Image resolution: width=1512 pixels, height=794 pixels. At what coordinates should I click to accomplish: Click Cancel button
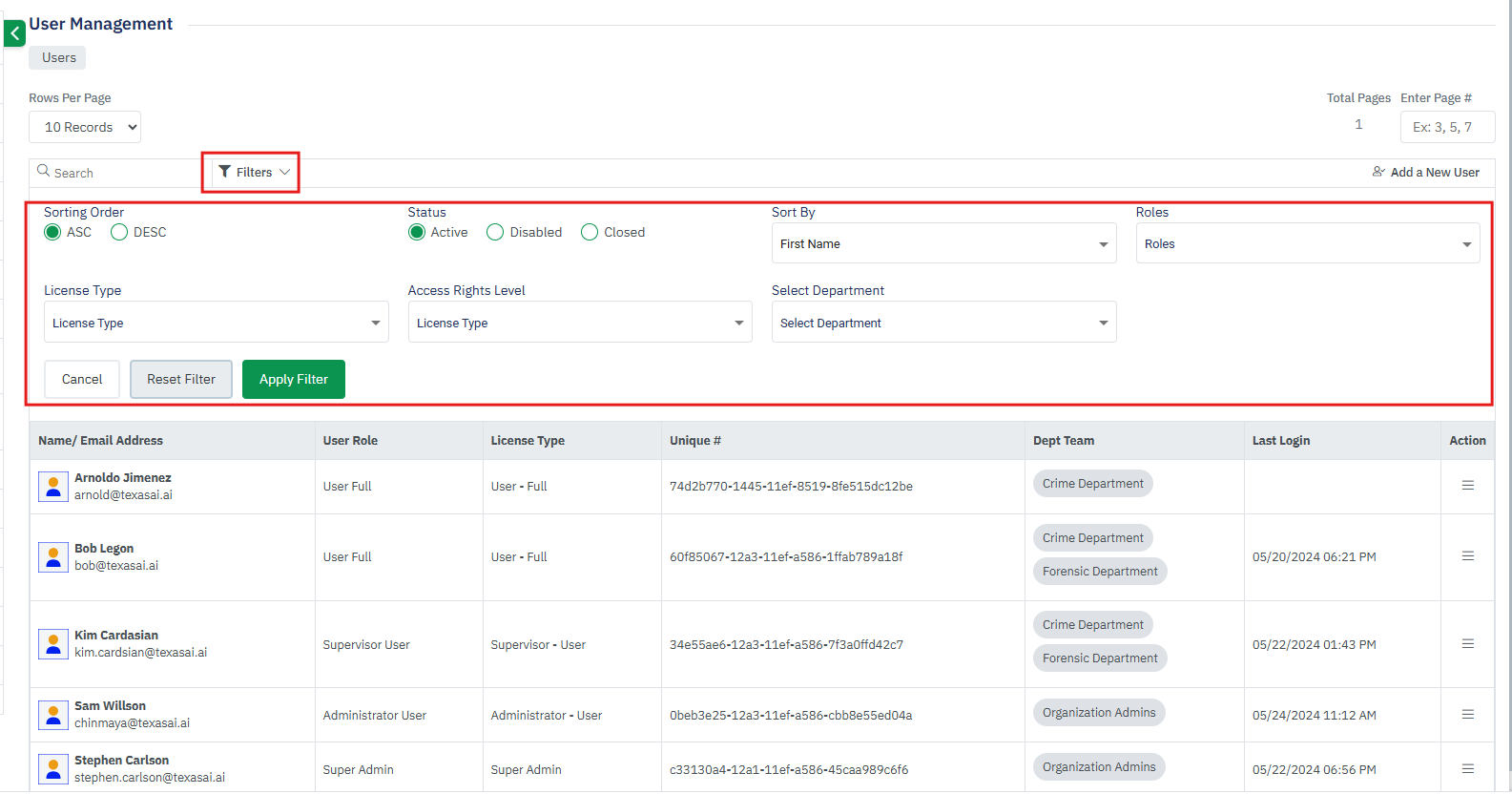(x=82, y=379)
